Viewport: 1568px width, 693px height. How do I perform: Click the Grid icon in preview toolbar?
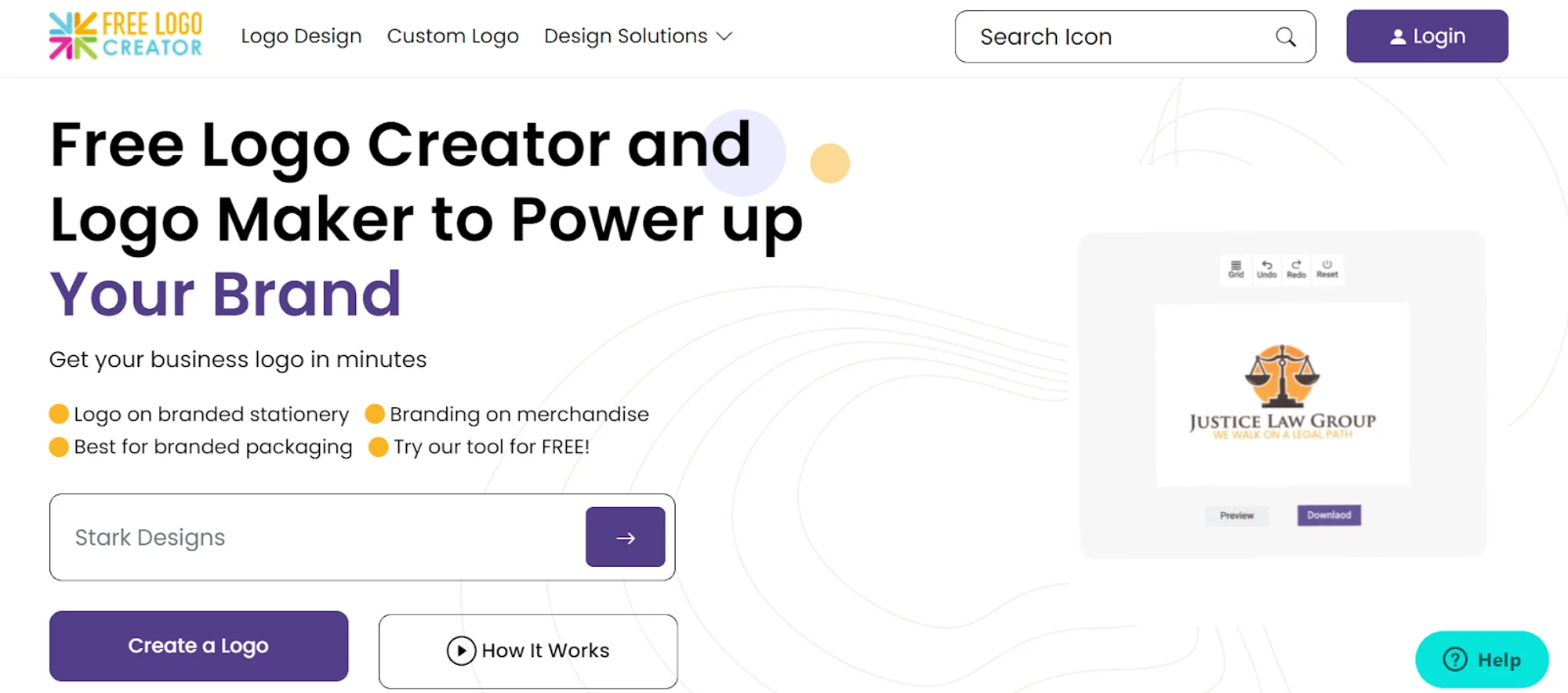click(1236, 268)
